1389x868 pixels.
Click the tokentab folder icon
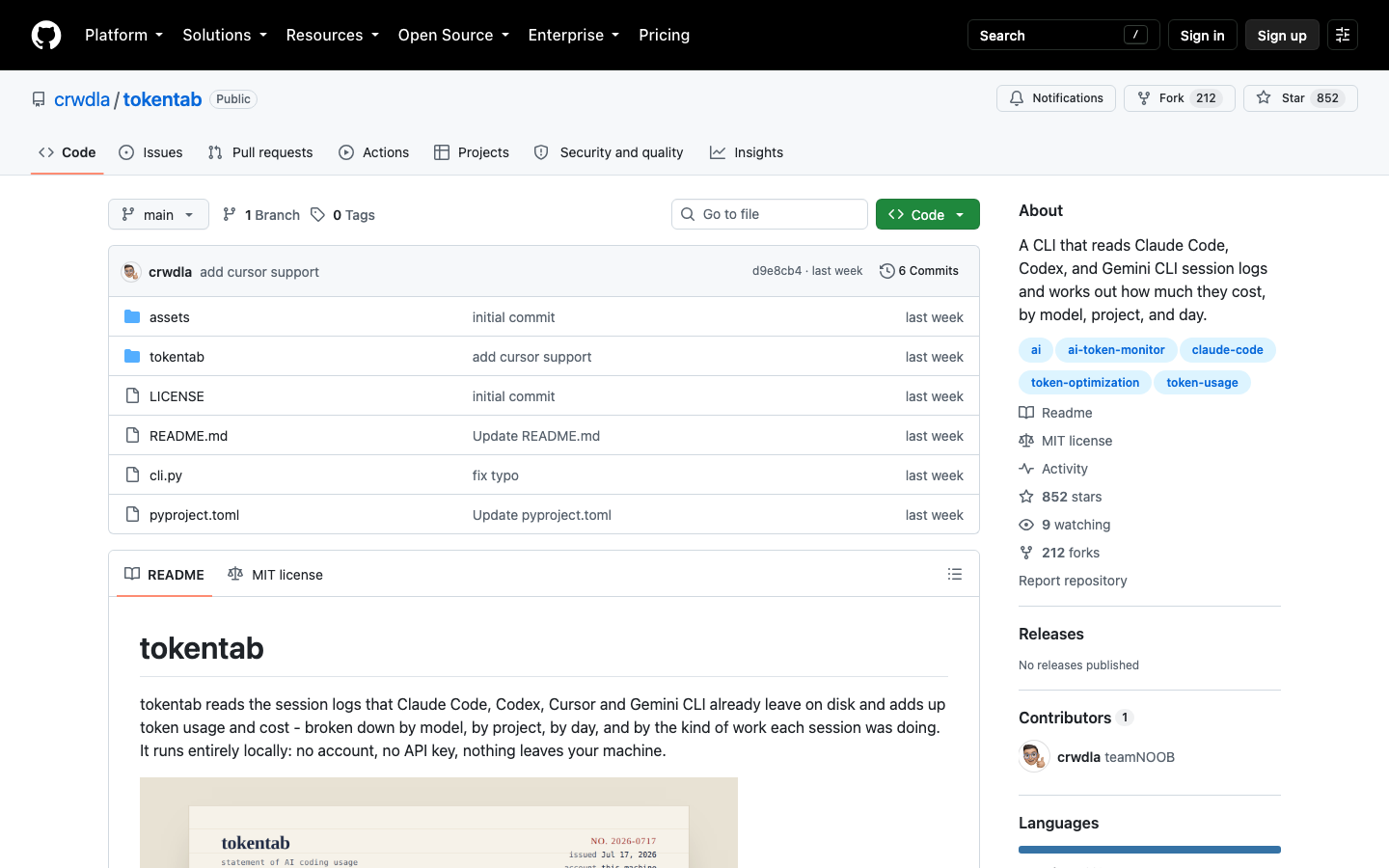[132, 357]
